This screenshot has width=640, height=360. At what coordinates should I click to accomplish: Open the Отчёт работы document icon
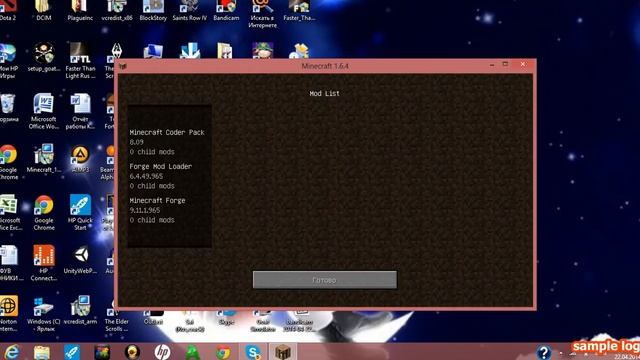tap(80, 111)
